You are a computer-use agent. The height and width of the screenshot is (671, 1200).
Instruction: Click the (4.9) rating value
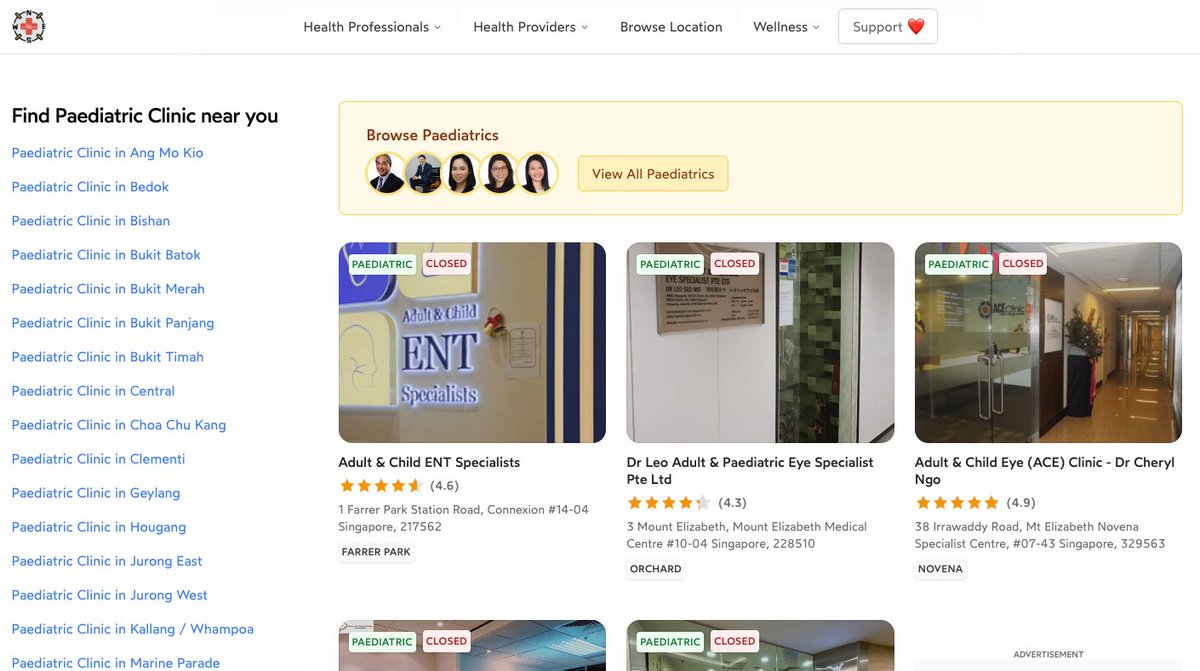1021,503
